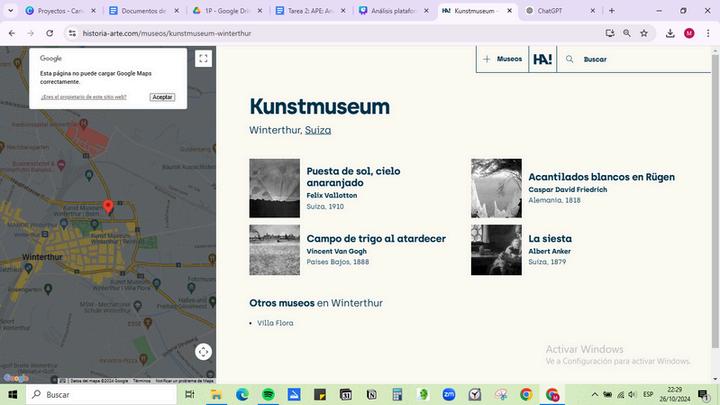Image resolution: width=720 pixels, height=405 pixels.
Task: Switch to the Documentos browser tab
Action: [145, 11]
